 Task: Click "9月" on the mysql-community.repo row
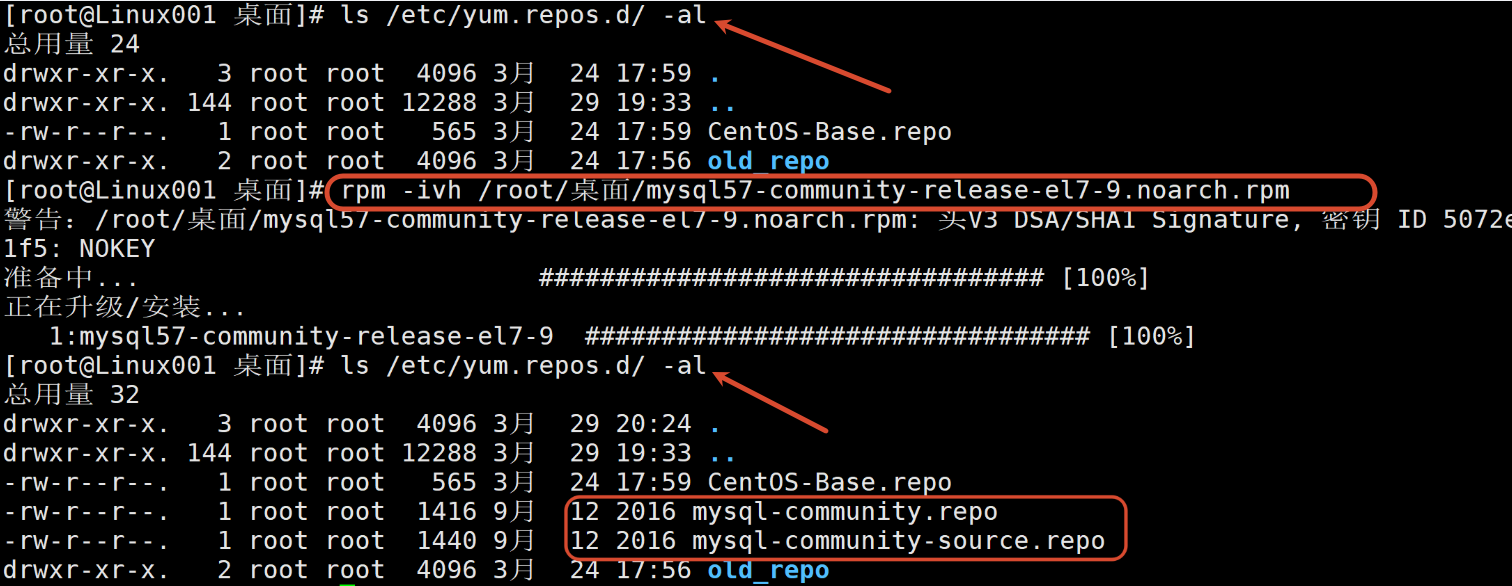515,512
